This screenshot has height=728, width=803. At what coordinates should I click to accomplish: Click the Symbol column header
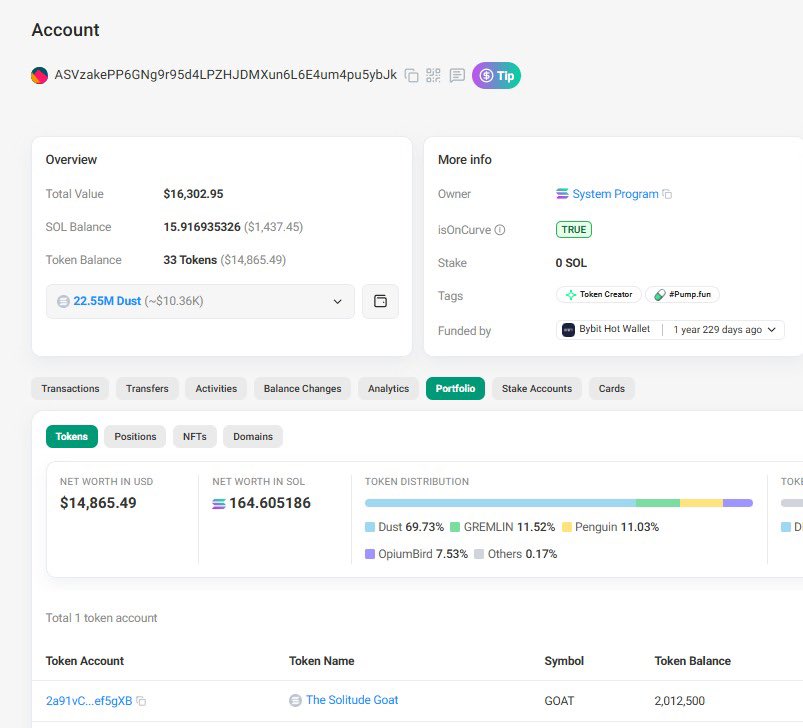coord(564,661)
